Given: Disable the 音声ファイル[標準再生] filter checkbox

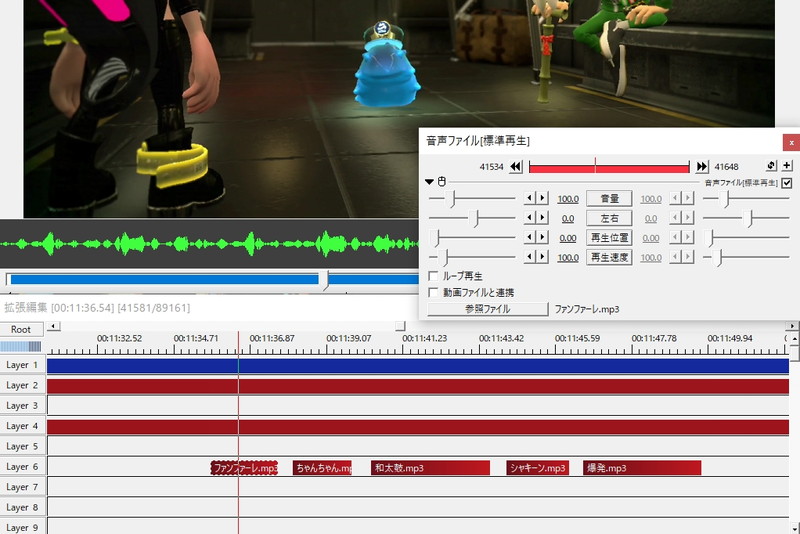Looking at the screenshot, I should 787,183.
